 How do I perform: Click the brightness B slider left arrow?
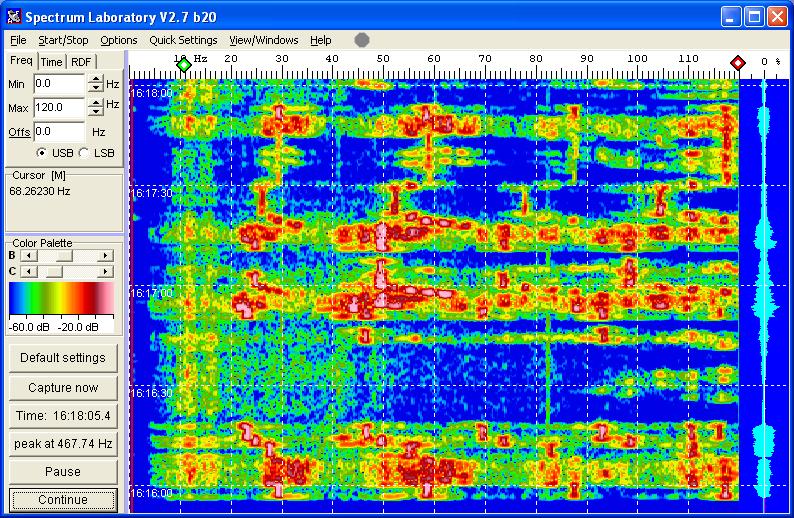pos(29,256)
